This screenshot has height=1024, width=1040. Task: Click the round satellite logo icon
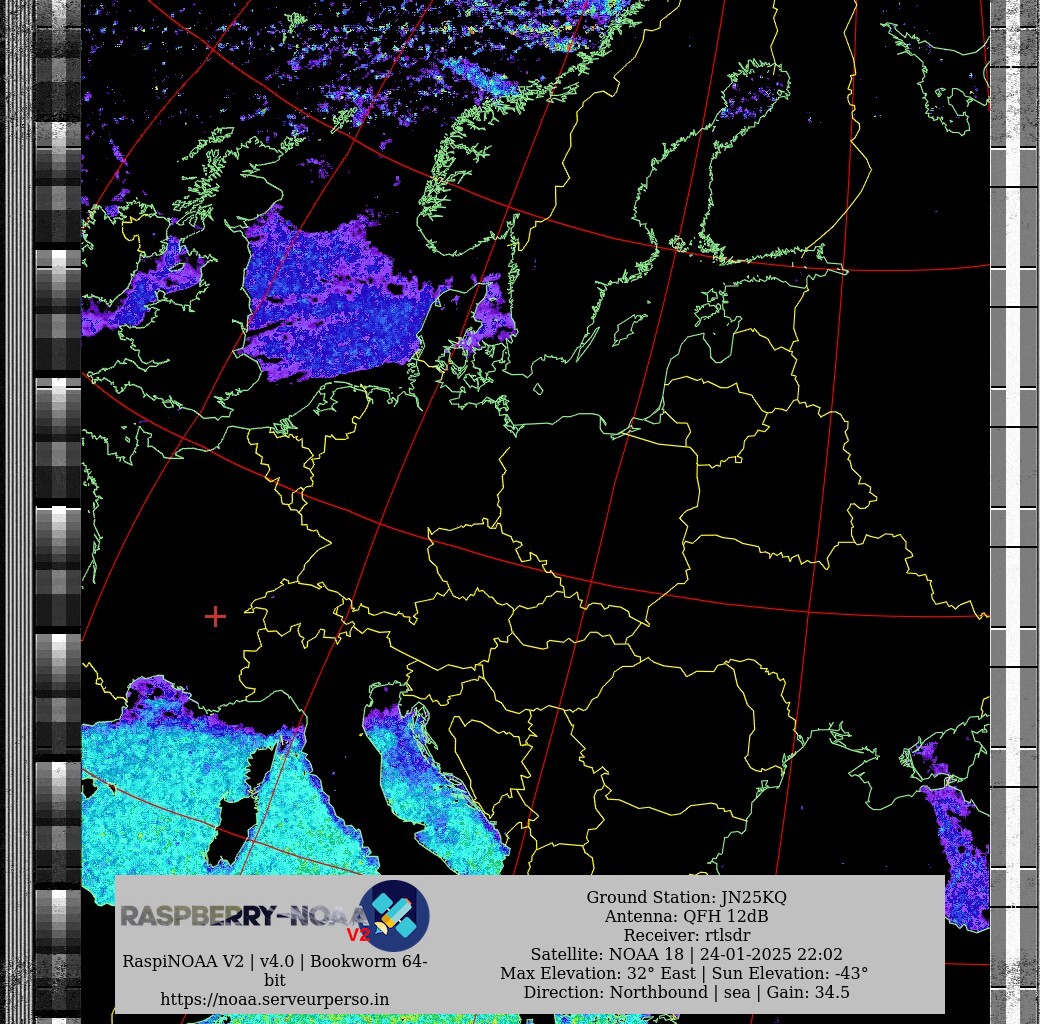coord(394,915)
